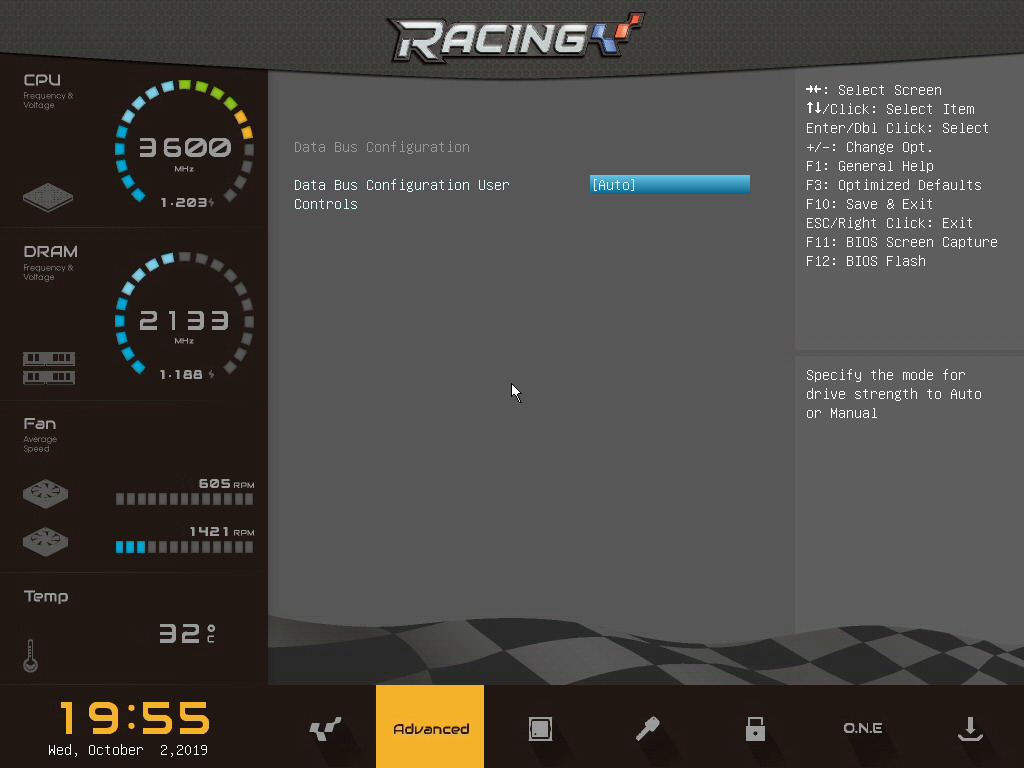Open the Main tab with the Racing logo icon
This screenshot has height=768, width=1024.
(x=325, y=728)
